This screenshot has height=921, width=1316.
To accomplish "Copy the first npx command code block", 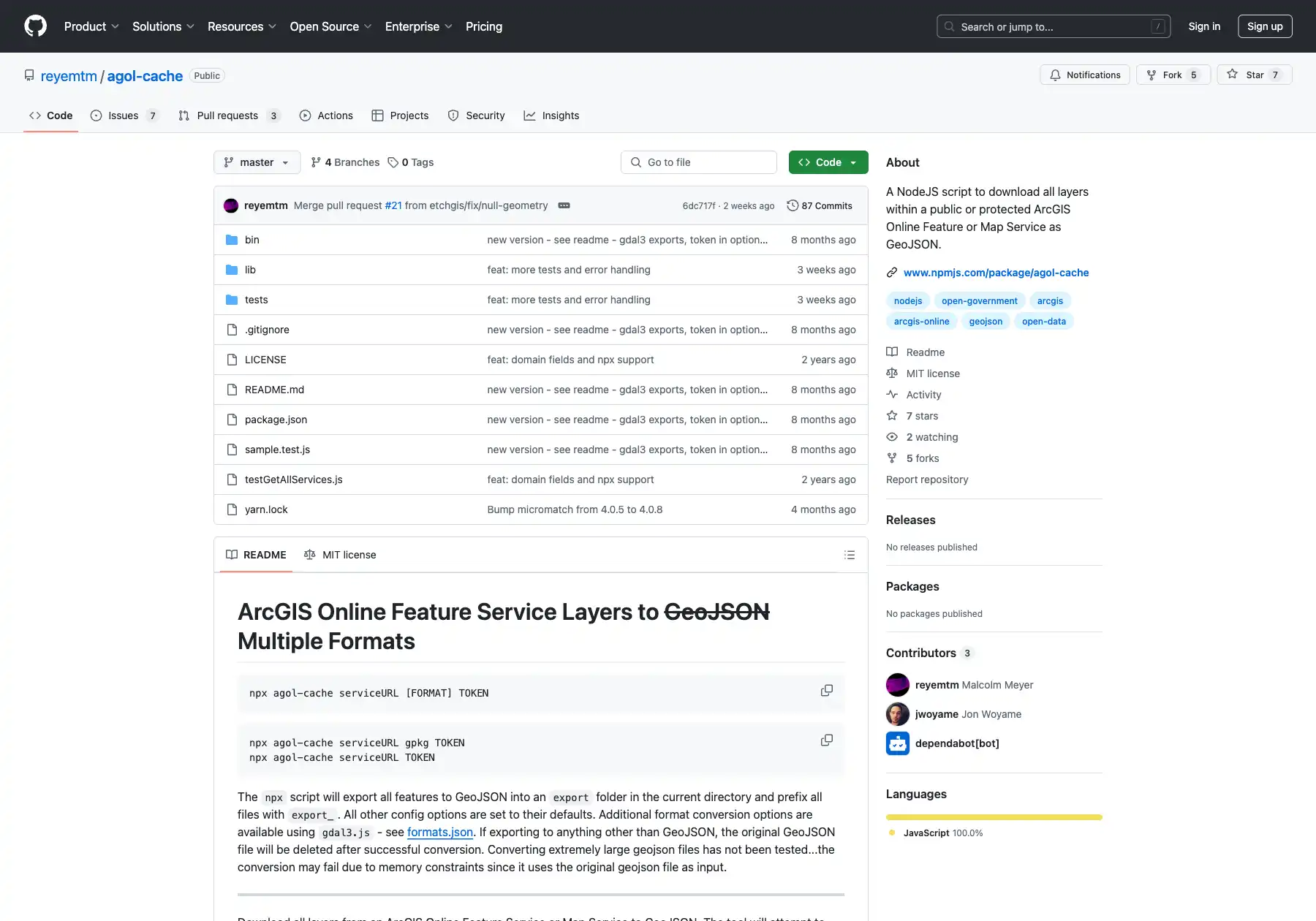I will point(826,691).
